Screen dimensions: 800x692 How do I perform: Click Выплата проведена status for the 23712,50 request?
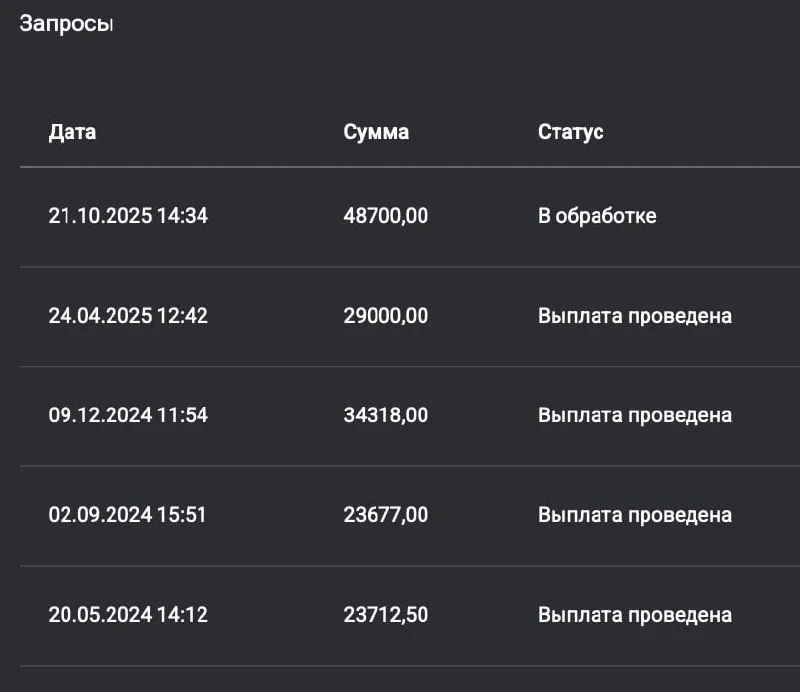634,615
